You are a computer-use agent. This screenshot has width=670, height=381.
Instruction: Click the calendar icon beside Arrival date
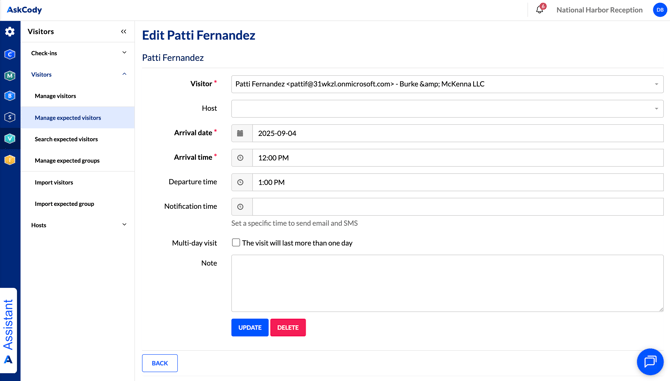(241, 133)
